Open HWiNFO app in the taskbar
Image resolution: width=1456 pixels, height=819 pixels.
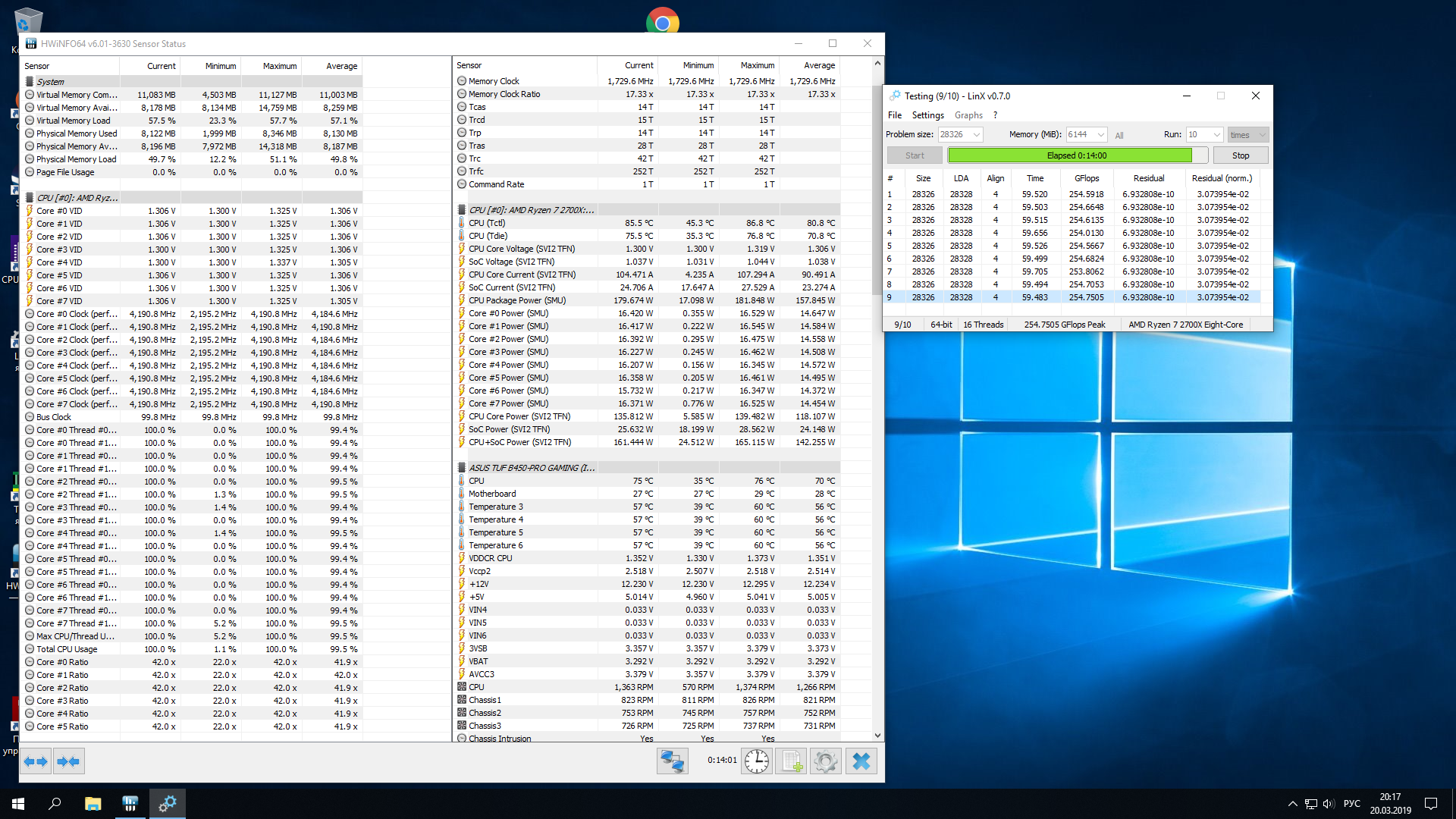tap(130, 804)
